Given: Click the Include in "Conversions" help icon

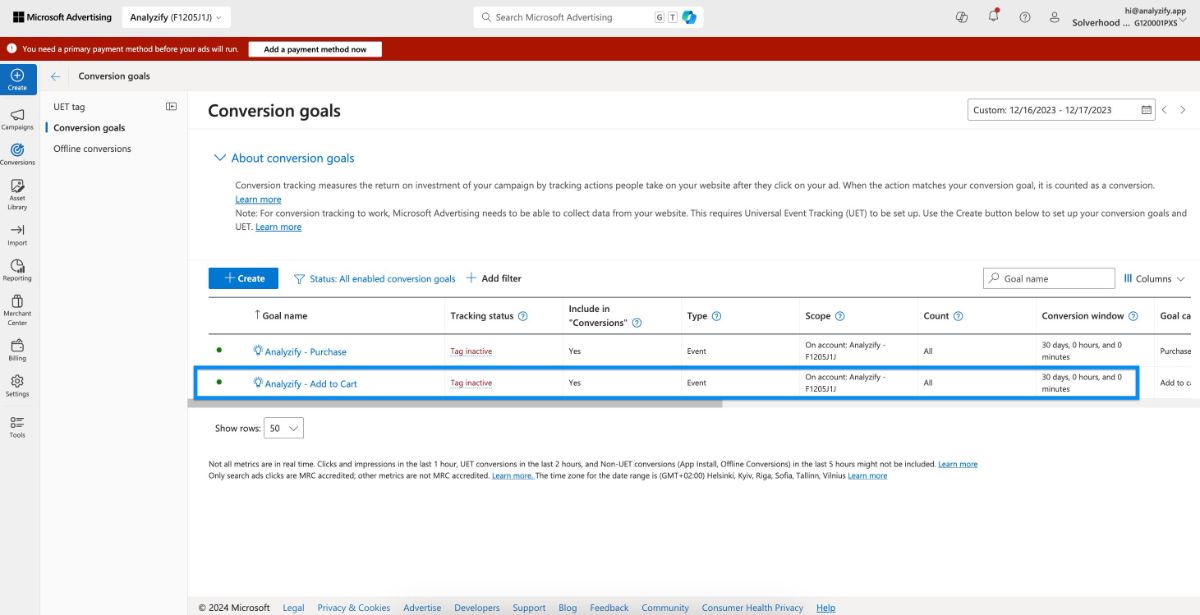Looking at the screenshot, I should point(637,322).
